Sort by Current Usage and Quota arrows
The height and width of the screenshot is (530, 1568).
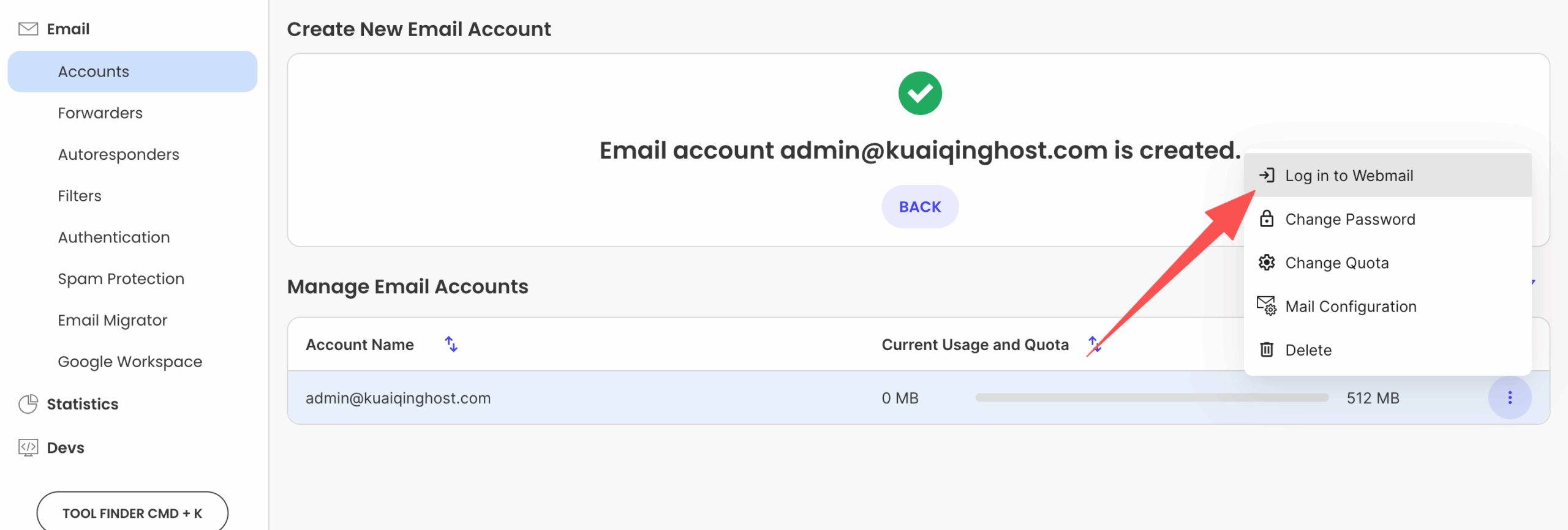[x=1094, y=345]
